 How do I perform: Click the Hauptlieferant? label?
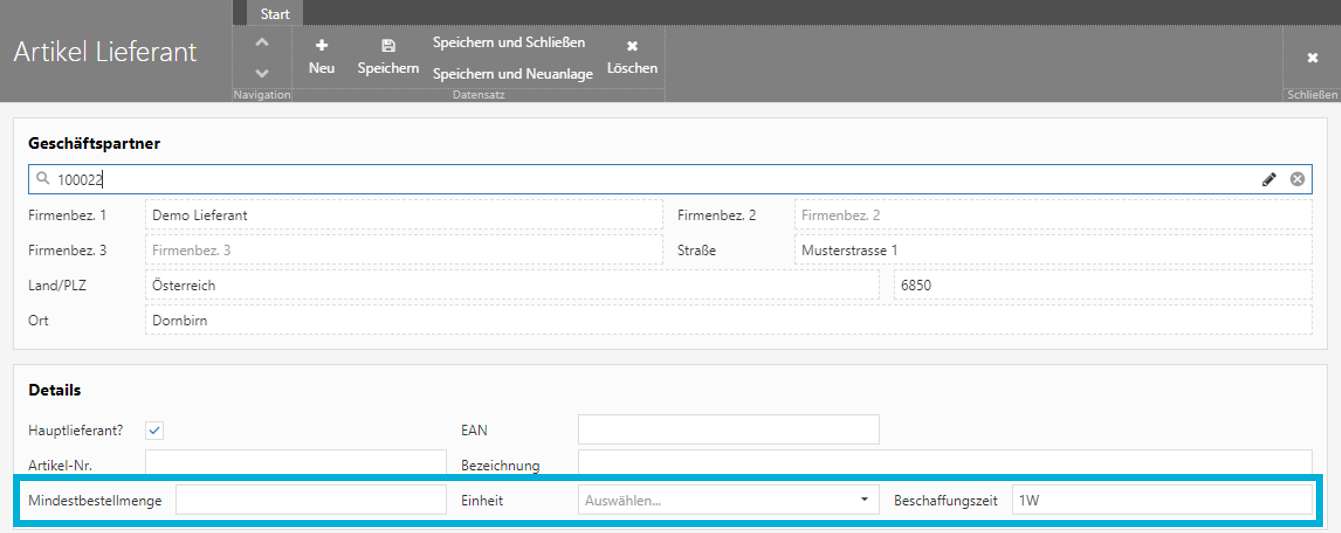click(x=76, y=430)
